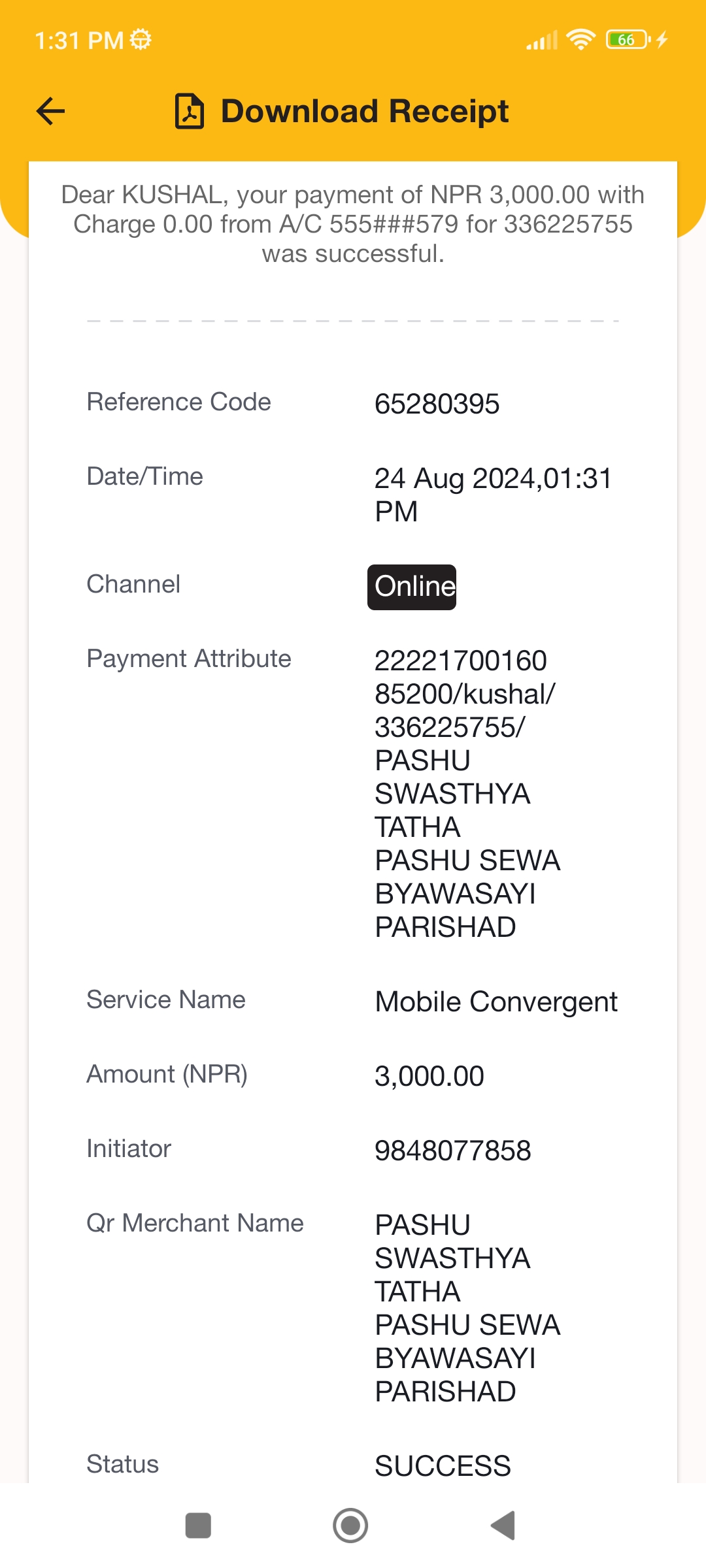This screenshot has width=706, height=1568.
Task: Click the Download Receipt title
Action: point(365,111)
